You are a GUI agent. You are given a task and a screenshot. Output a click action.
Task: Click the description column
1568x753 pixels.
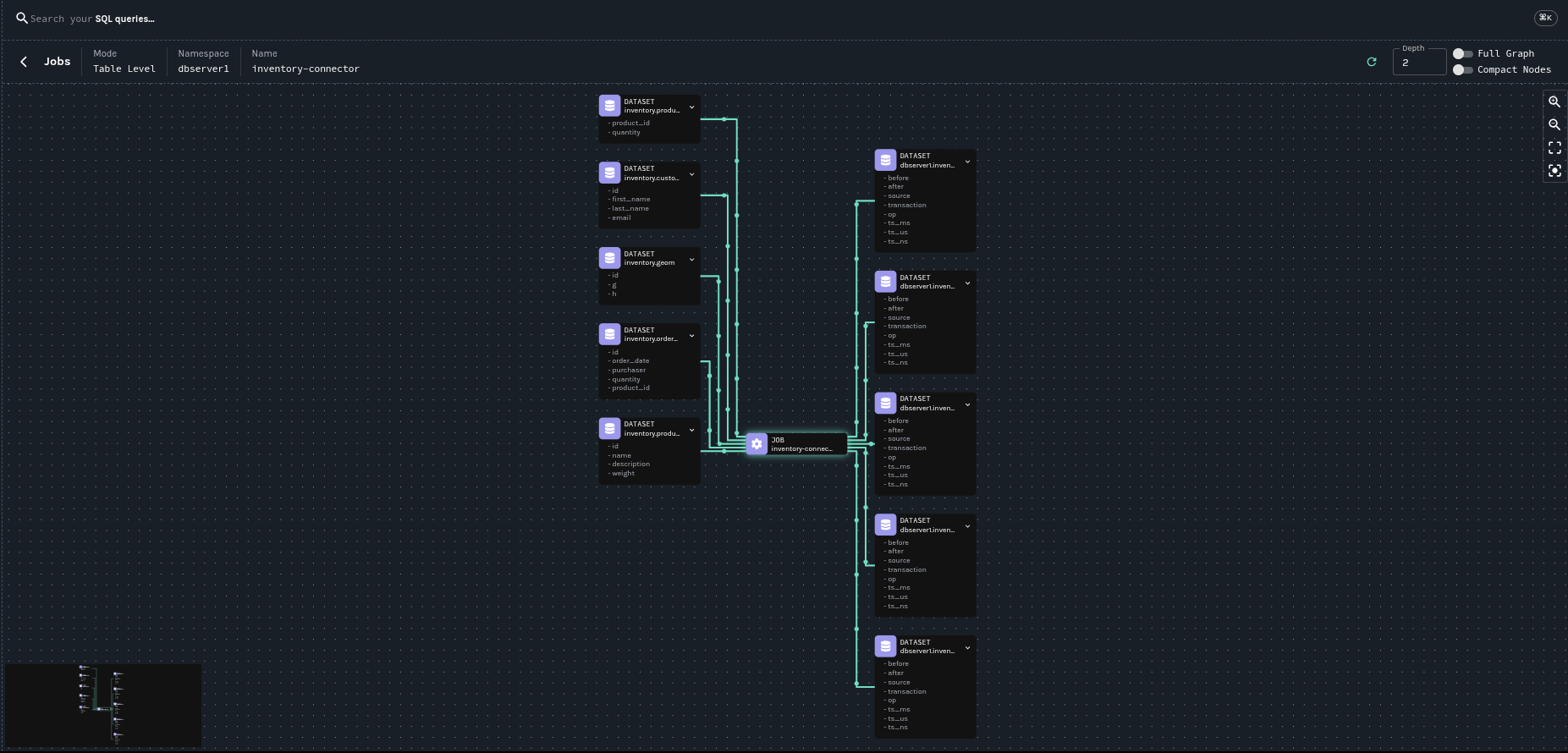630,464
